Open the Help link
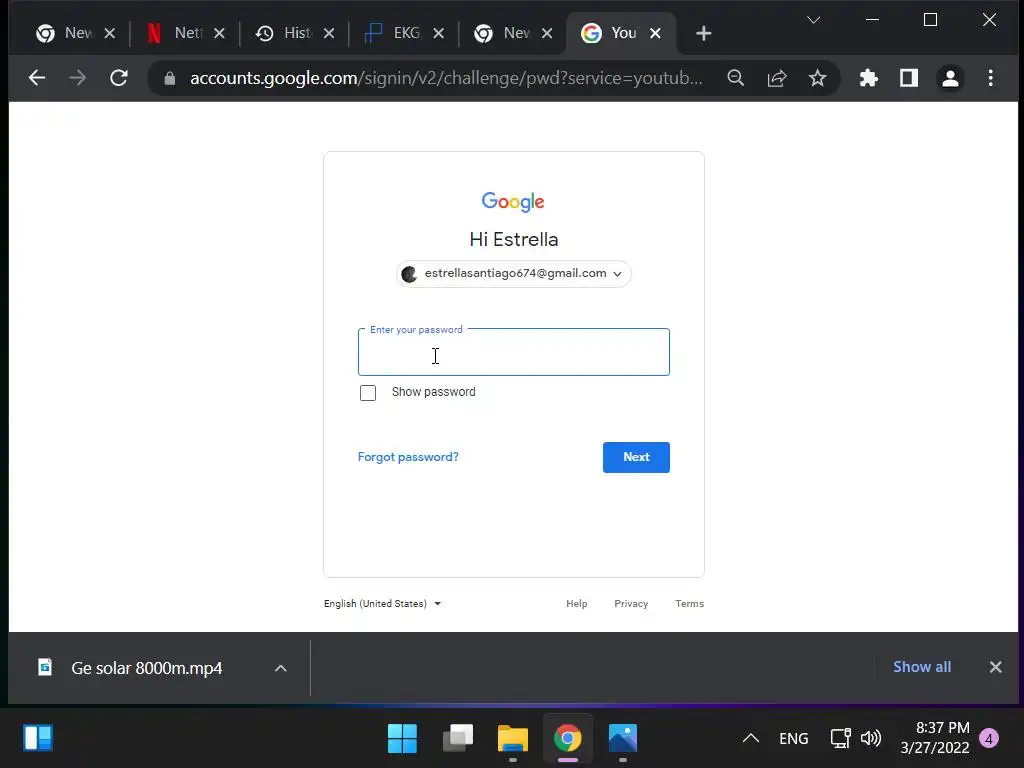Image resolution: width=1024 pixels, height=768 pixels. tap(577, 603)
